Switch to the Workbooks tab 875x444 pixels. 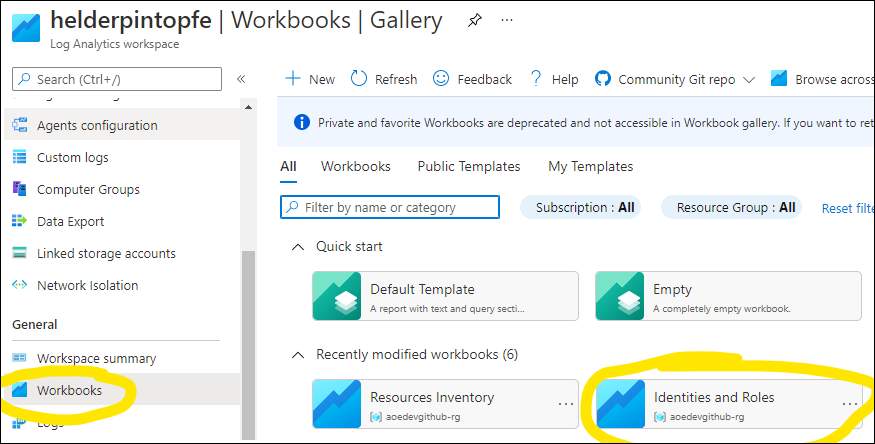tap(355, 166)
